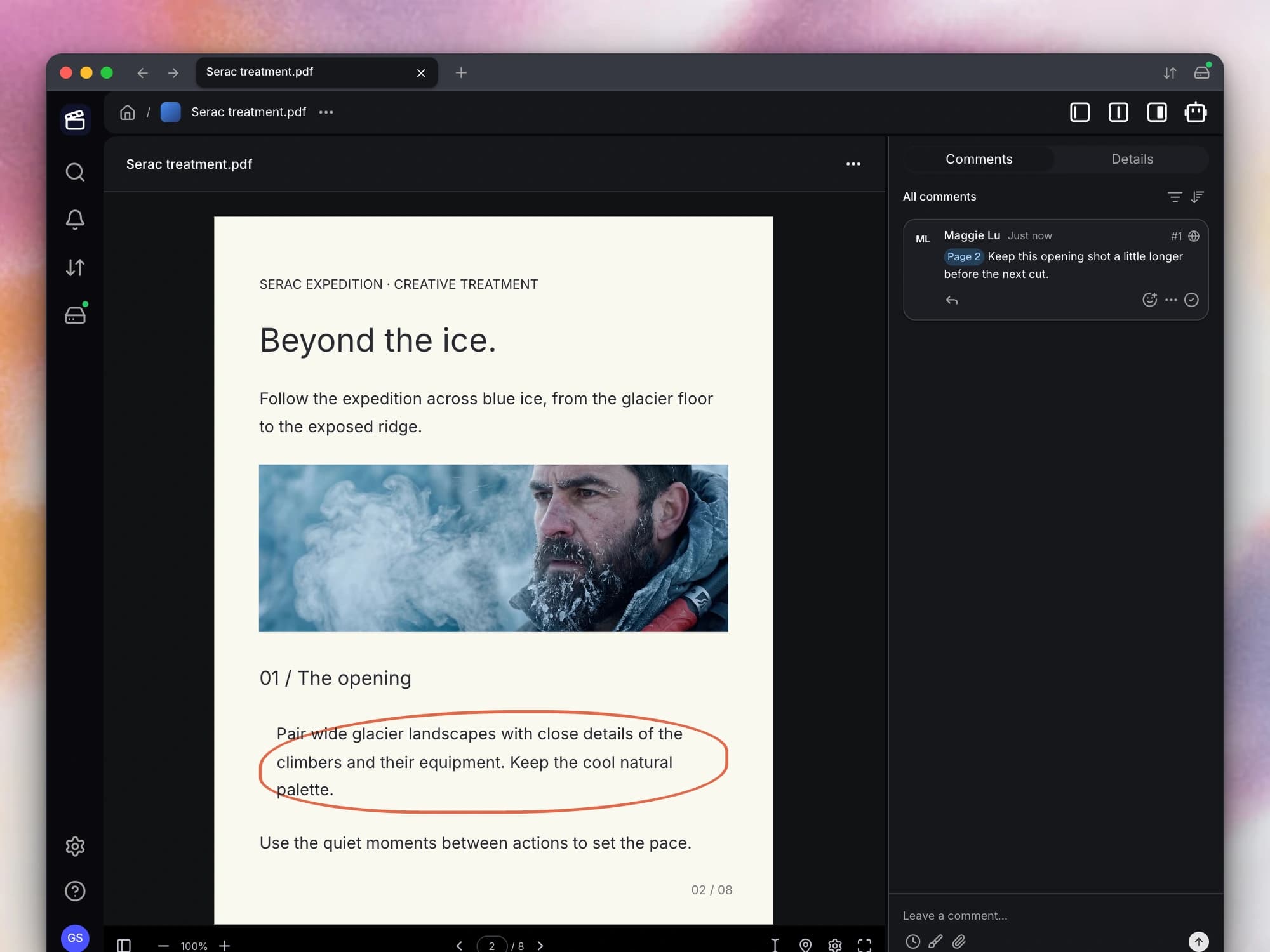Go to previous PDF page

pos(459,946)
